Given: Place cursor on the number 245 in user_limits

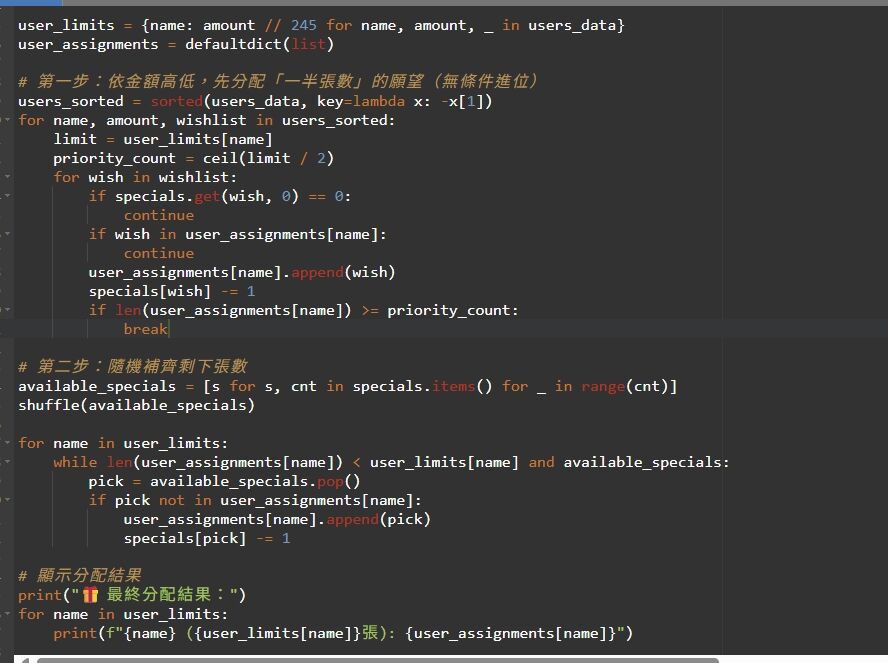Looking at the screenshot, I should 304,25.
